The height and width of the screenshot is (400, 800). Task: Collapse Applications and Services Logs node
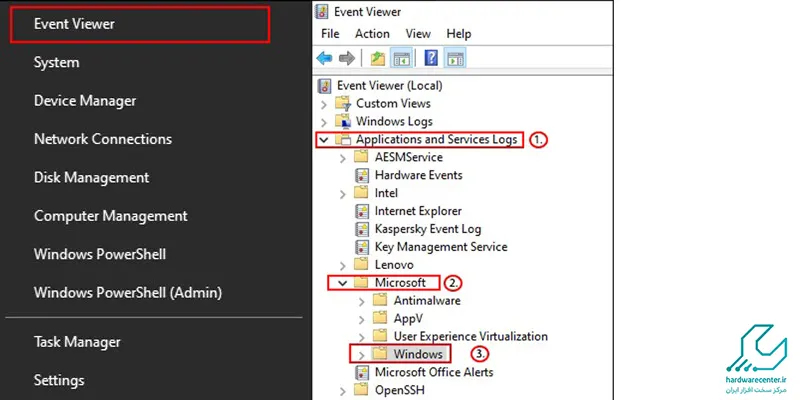[323, 139]
